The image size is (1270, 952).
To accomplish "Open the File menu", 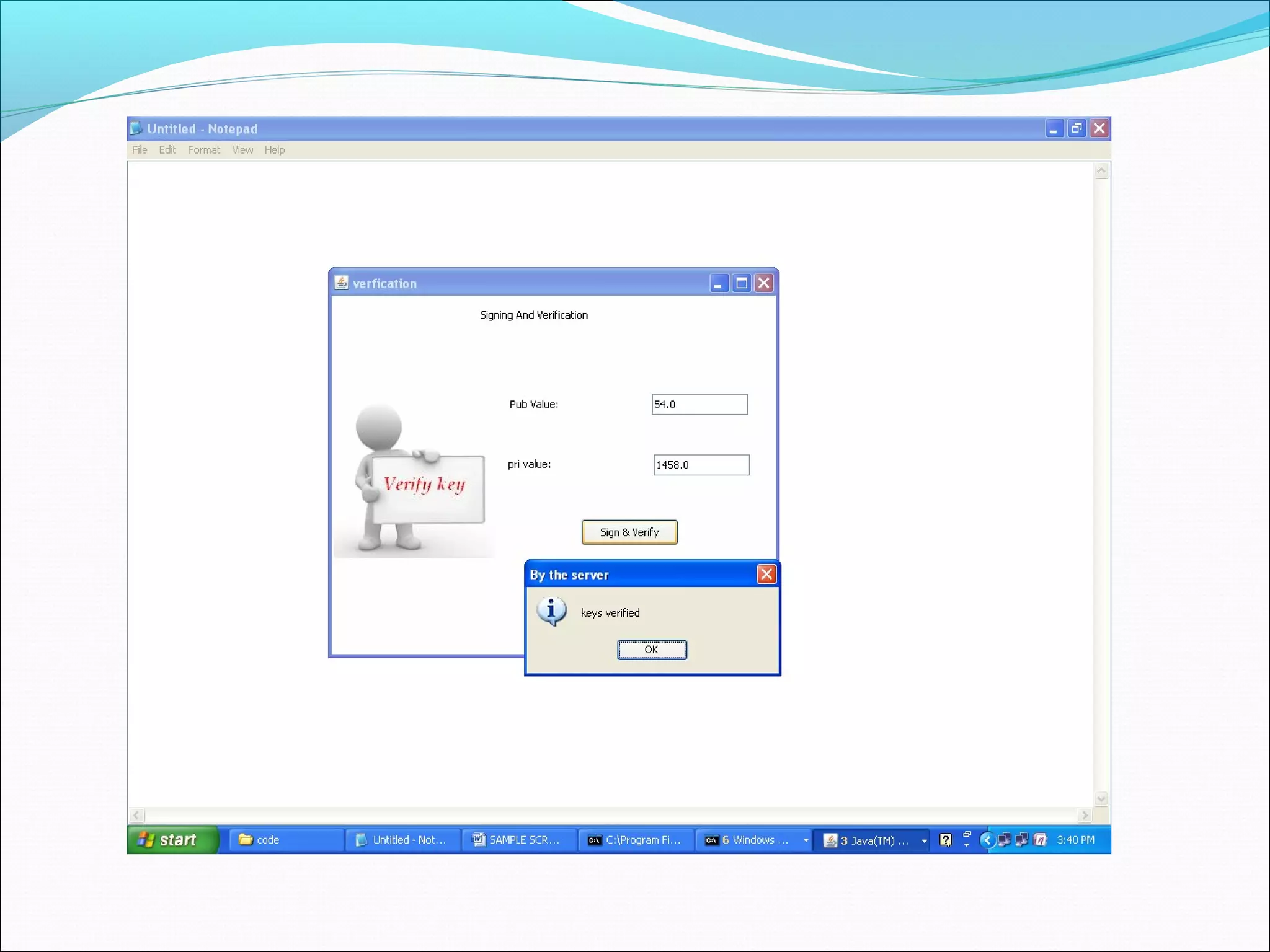I will coord(140,150).
